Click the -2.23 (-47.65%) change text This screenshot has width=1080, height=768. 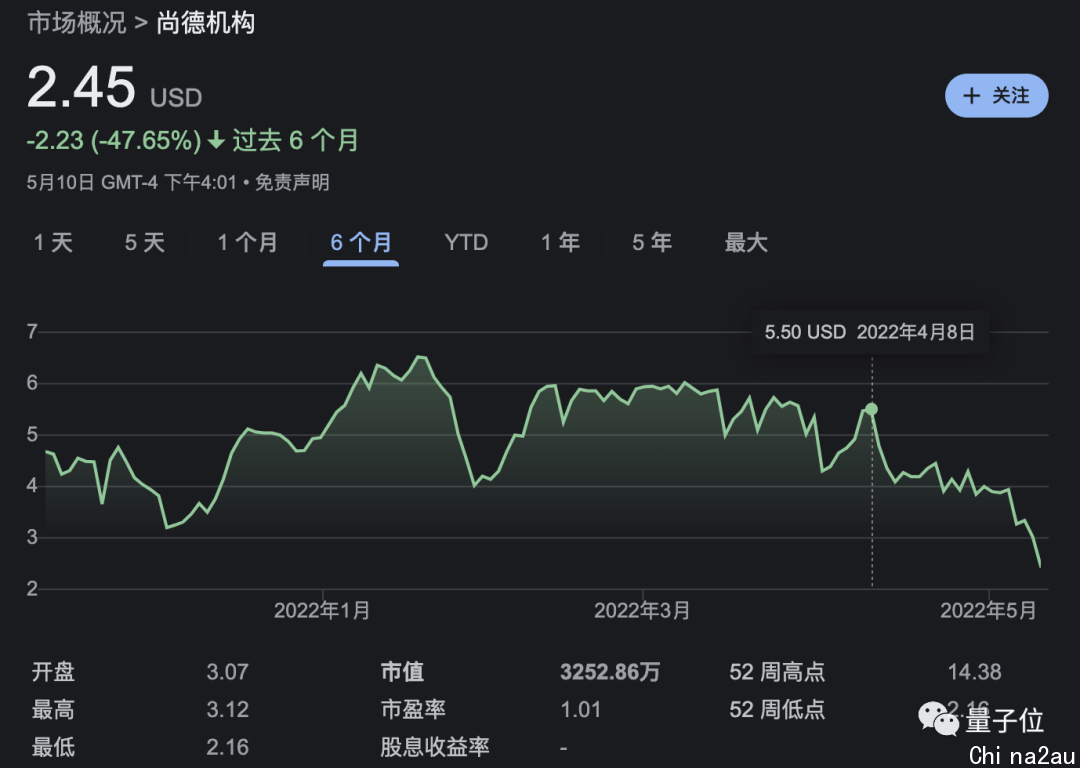114,141
